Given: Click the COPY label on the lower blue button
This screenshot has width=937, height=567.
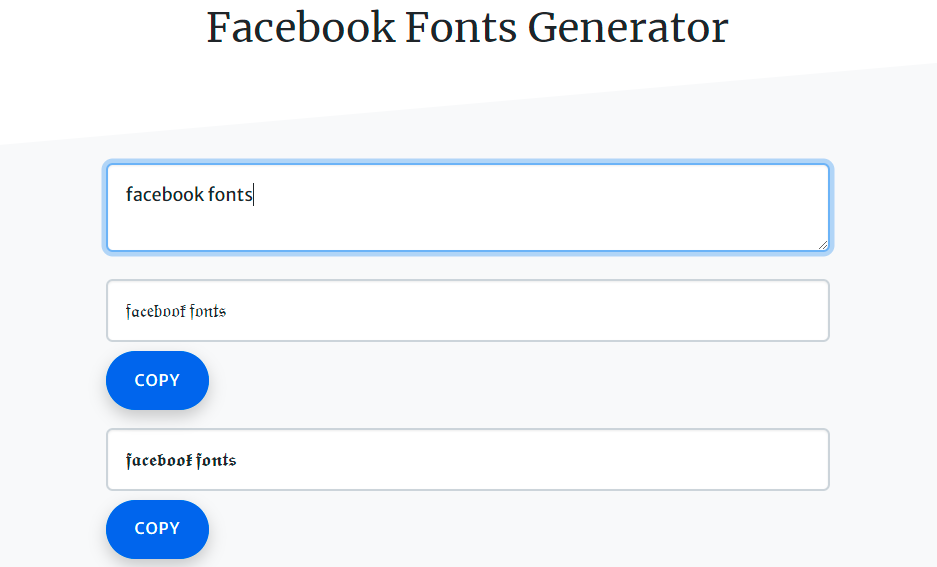Looking at the screenshot, I should point(157,529).
